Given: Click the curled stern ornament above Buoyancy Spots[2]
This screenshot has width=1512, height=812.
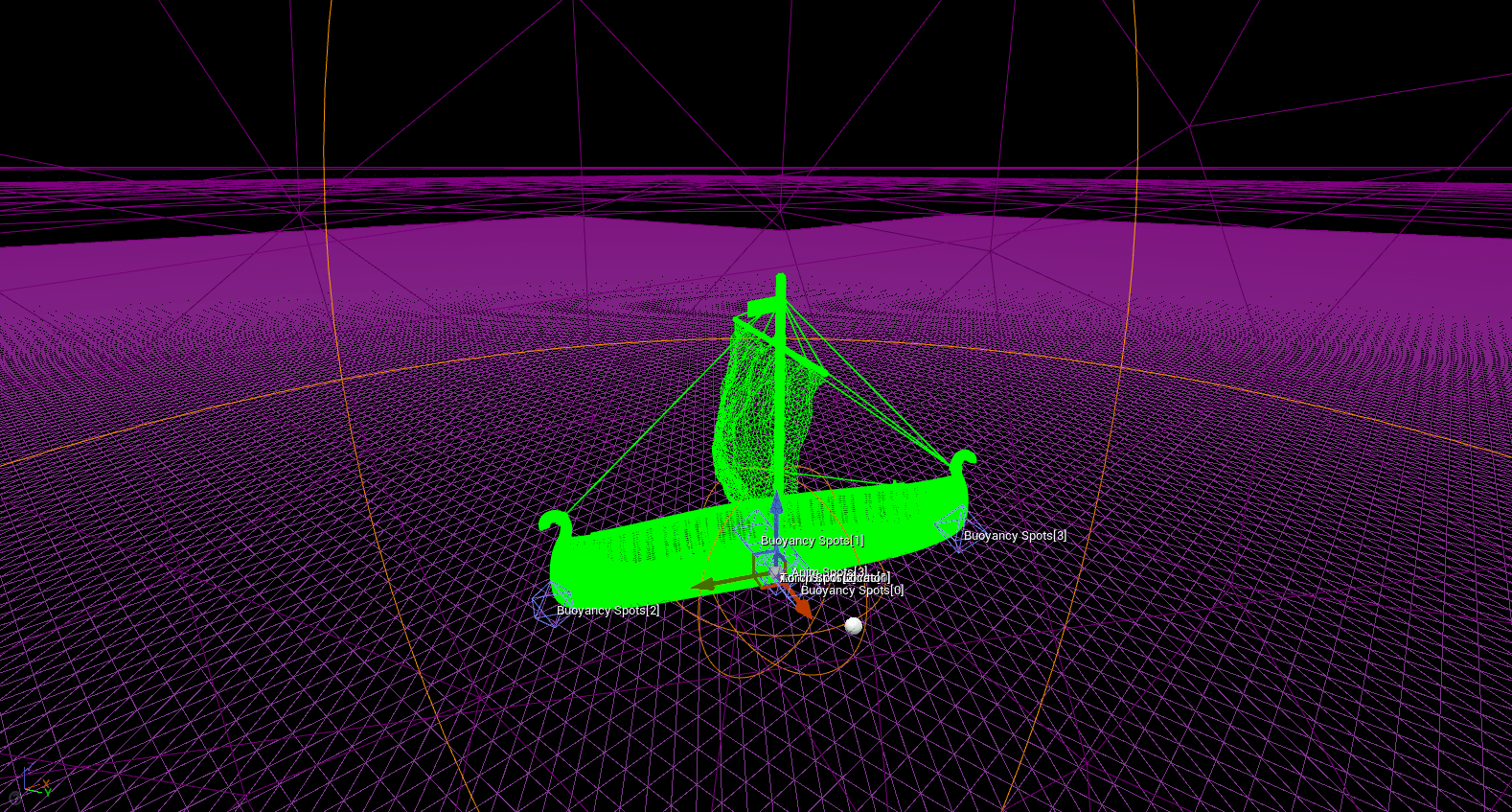Looking at the screenshot, I should [x=556, y=524].
